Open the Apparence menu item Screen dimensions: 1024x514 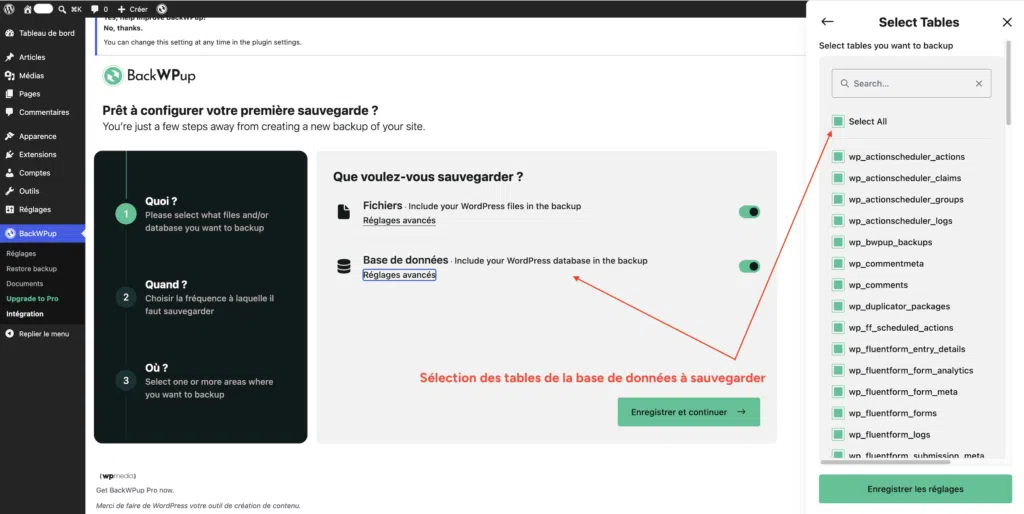(37, 137)
